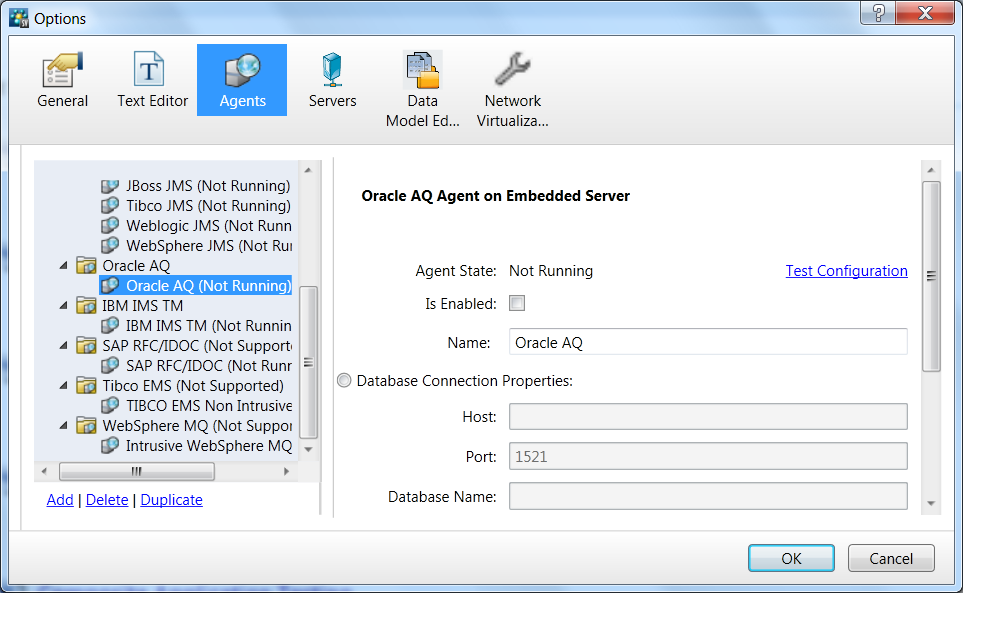This screenshot has height=630, width=1008.
Task: Click the horizontal scrollbar under agent tree
Action: [137, 471]
